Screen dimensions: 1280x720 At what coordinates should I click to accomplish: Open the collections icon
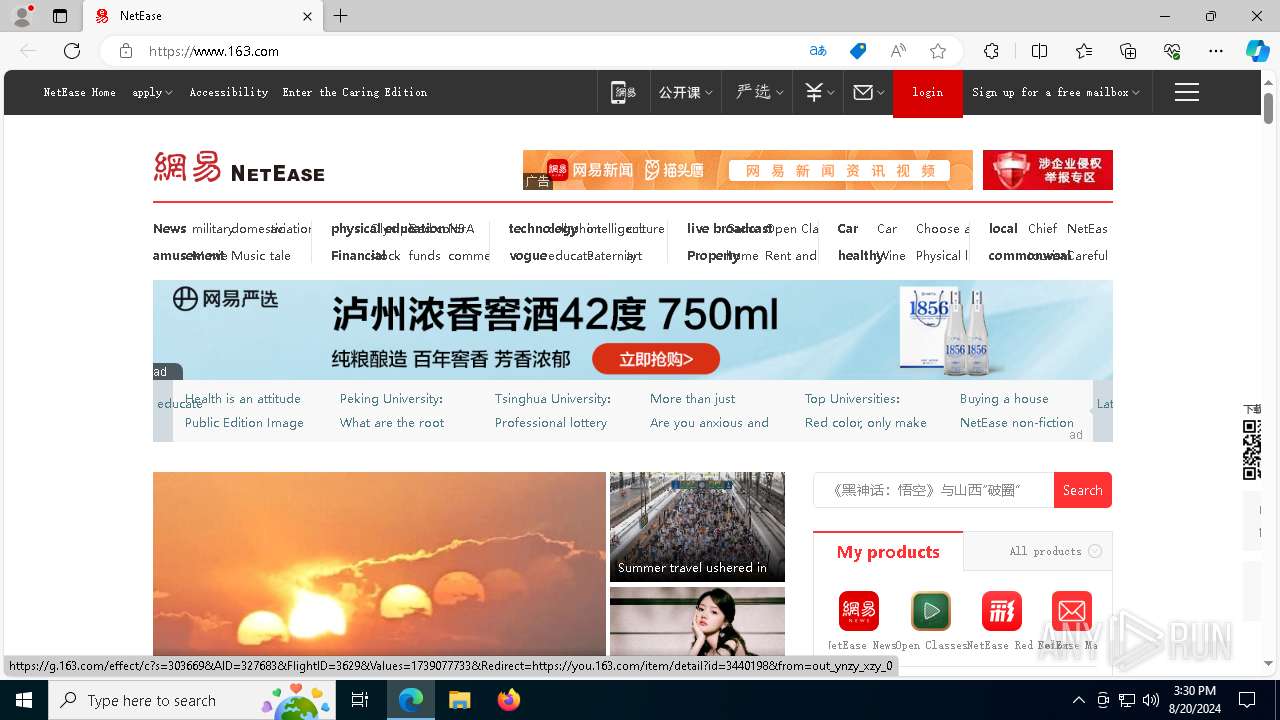pyautogui.click(x=1128, y=51)
